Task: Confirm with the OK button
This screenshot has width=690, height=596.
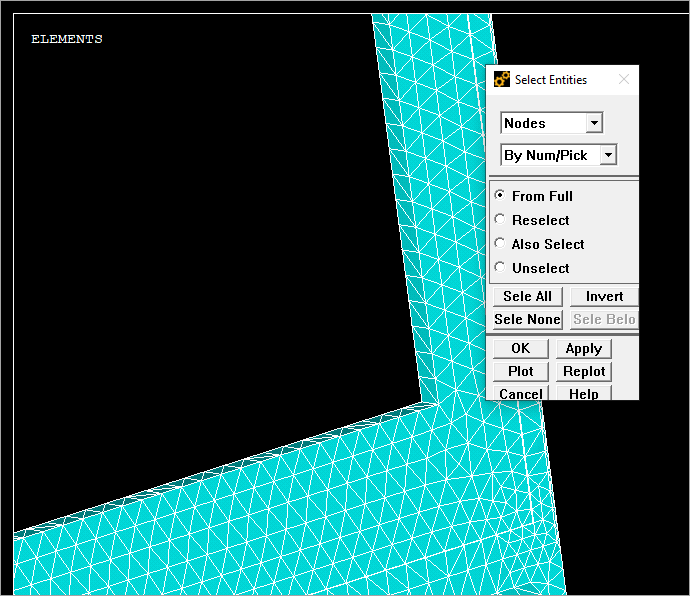Action: 521,349
